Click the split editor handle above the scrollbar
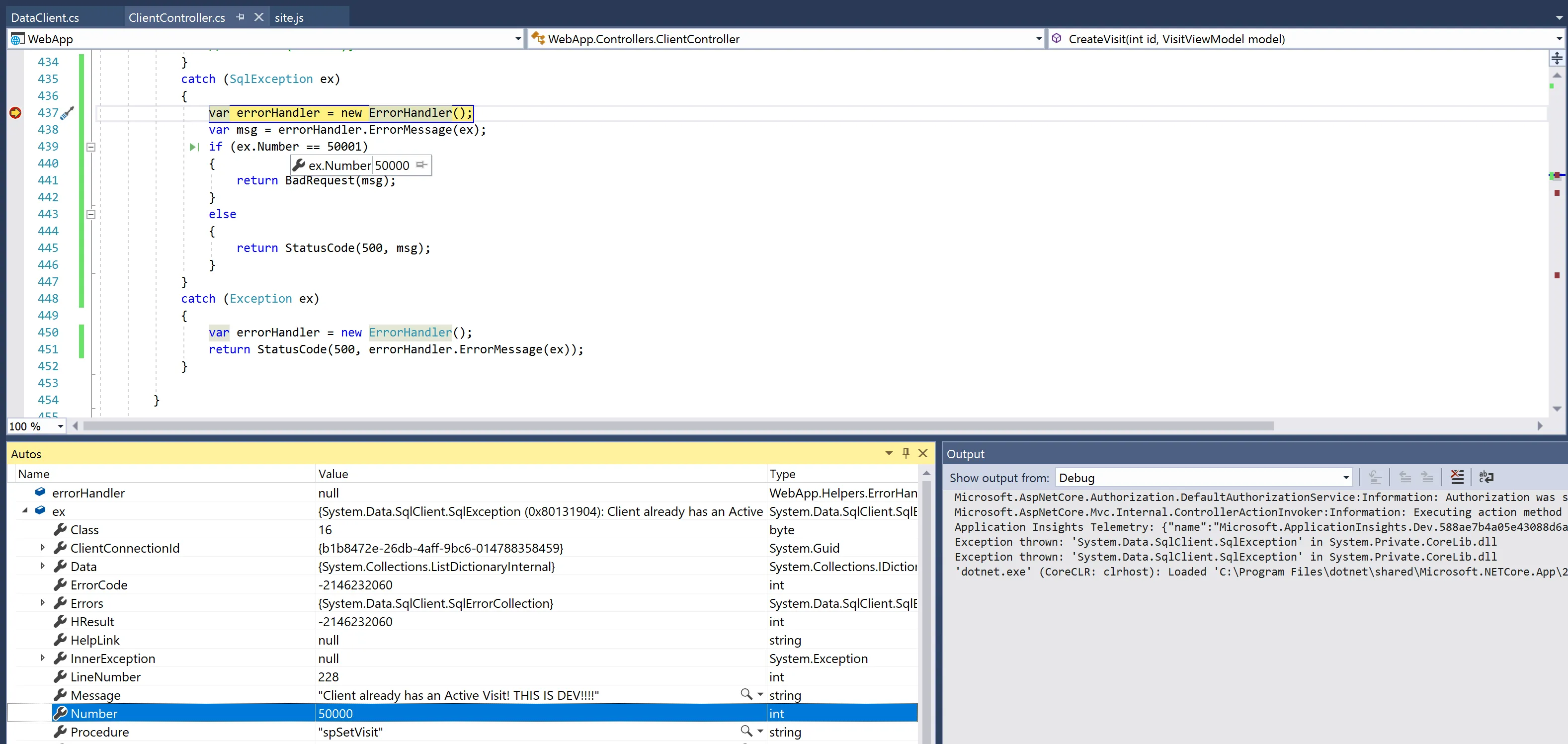This screenshot has width=1568, height=744. coord(1557,59)
